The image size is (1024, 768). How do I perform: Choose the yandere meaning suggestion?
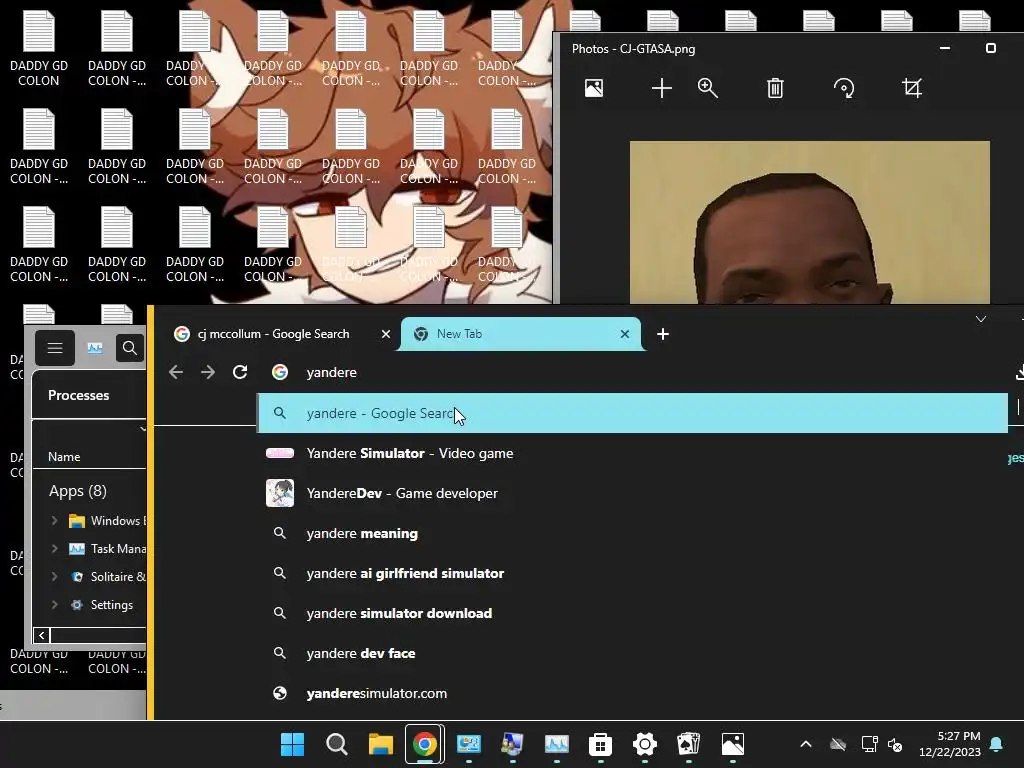[x=632, y=534]
